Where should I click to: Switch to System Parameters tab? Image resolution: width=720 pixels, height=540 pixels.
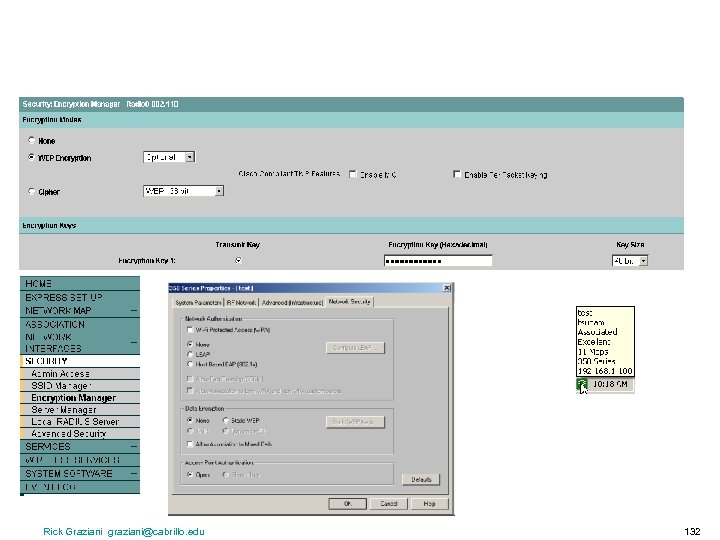(x=198, y=303)
